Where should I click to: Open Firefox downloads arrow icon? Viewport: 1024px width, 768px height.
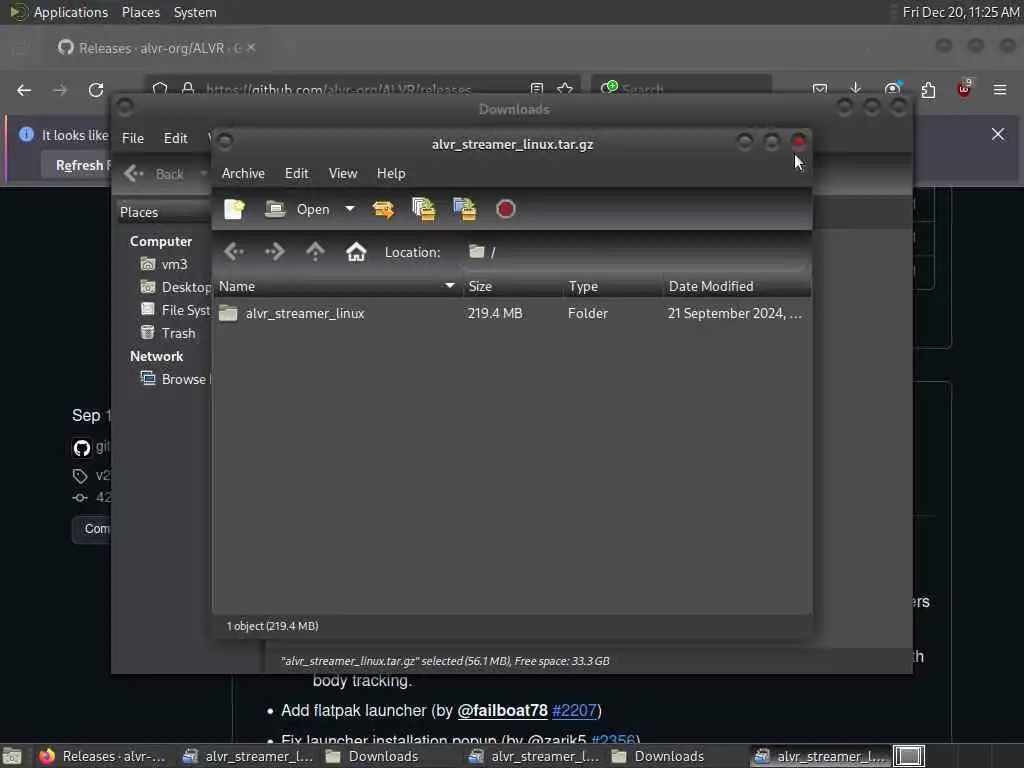pyautogui.click(x=856, y=89)
